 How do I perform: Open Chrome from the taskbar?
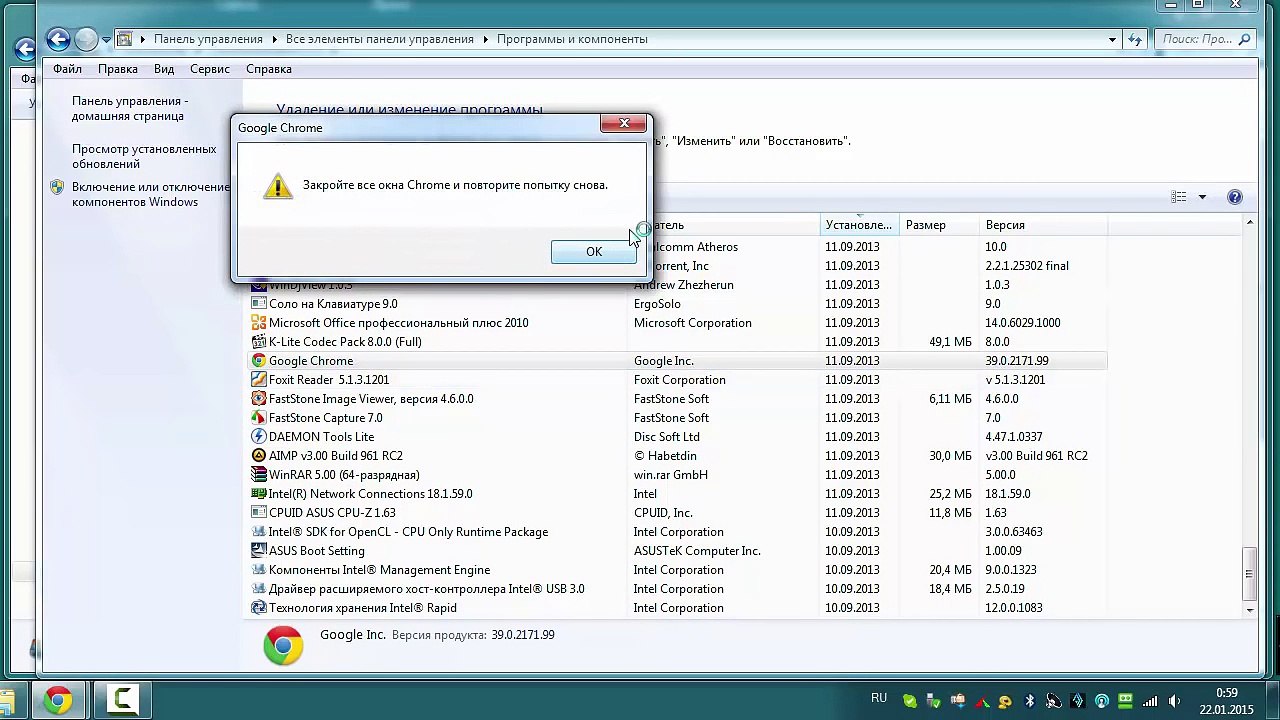click(58, 700)
